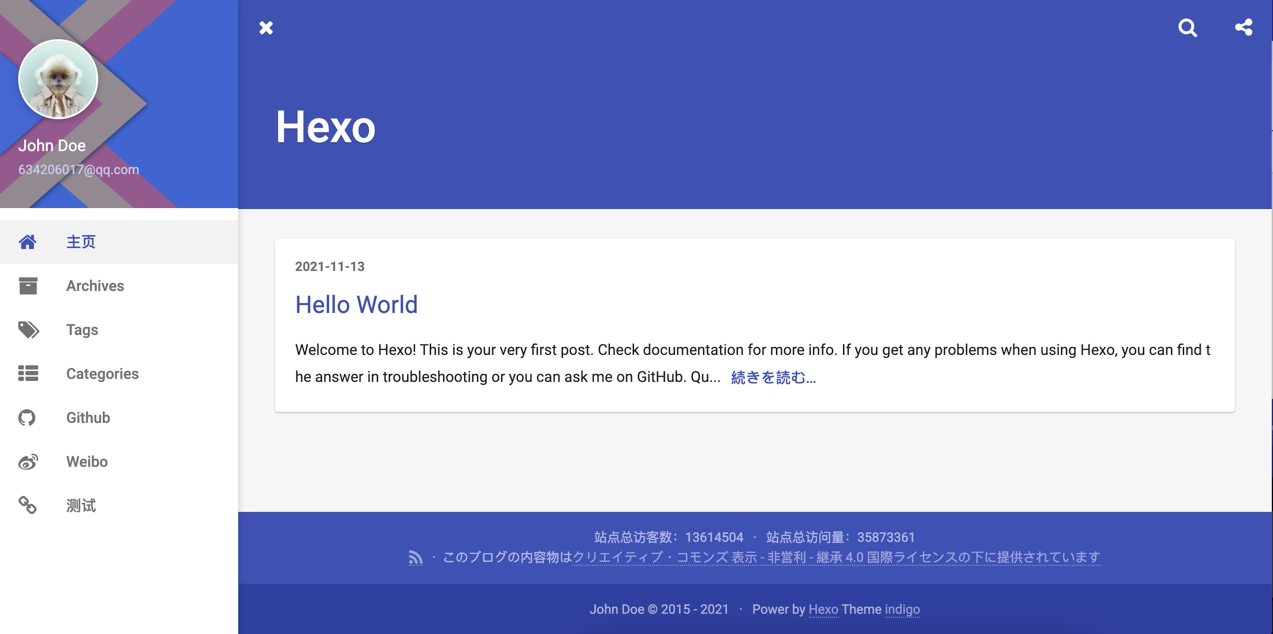Open the search icon in header
The width and height of the screenshot is (1273, 634).
point(1187,28)
